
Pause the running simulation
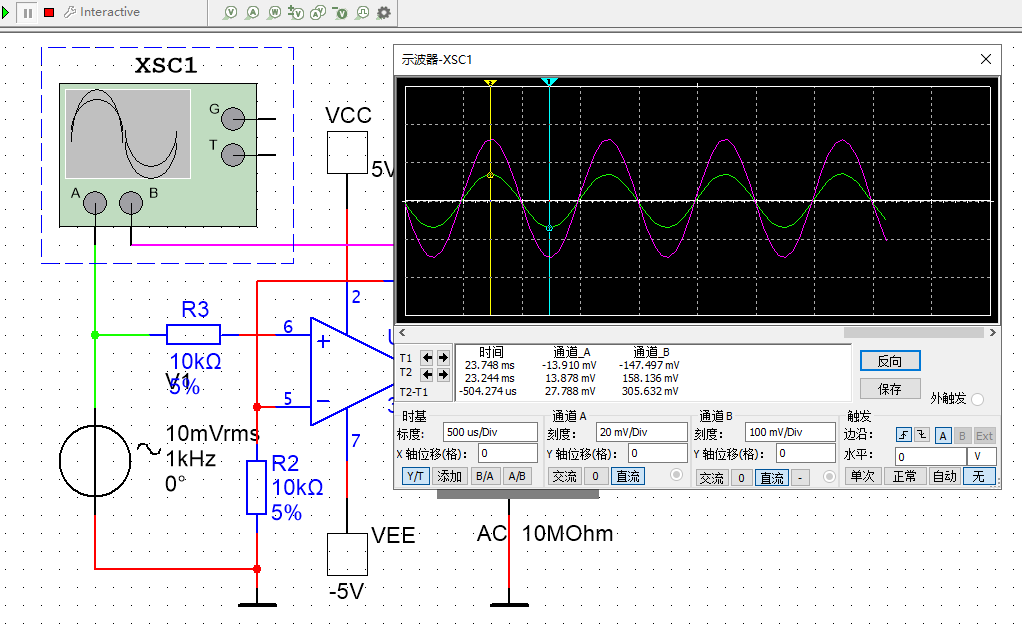27,12
